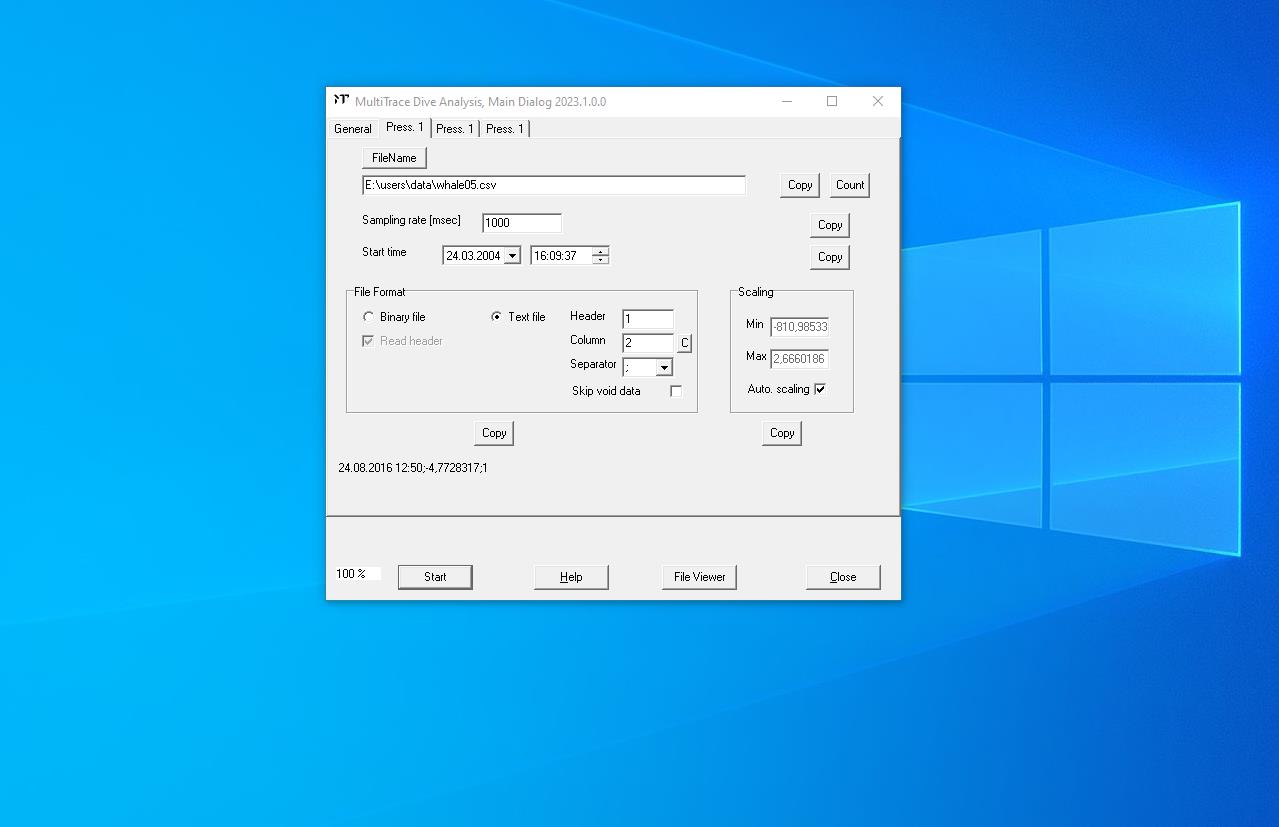Screen dimensions: 1279x827
Task: Click the Start button
Action: tap(435, 577)
